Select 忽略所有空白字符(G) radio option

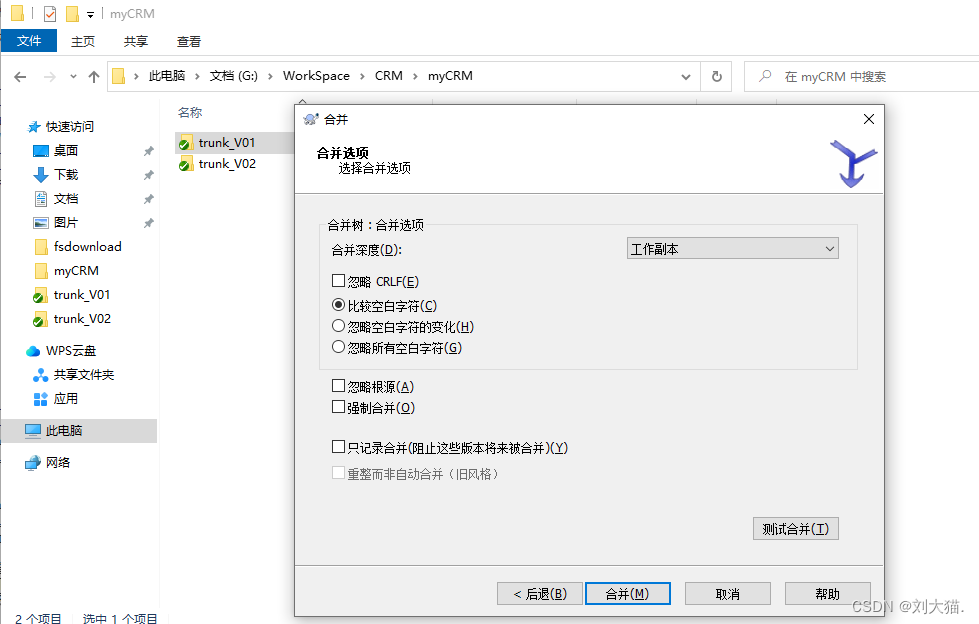pos(338,347)
